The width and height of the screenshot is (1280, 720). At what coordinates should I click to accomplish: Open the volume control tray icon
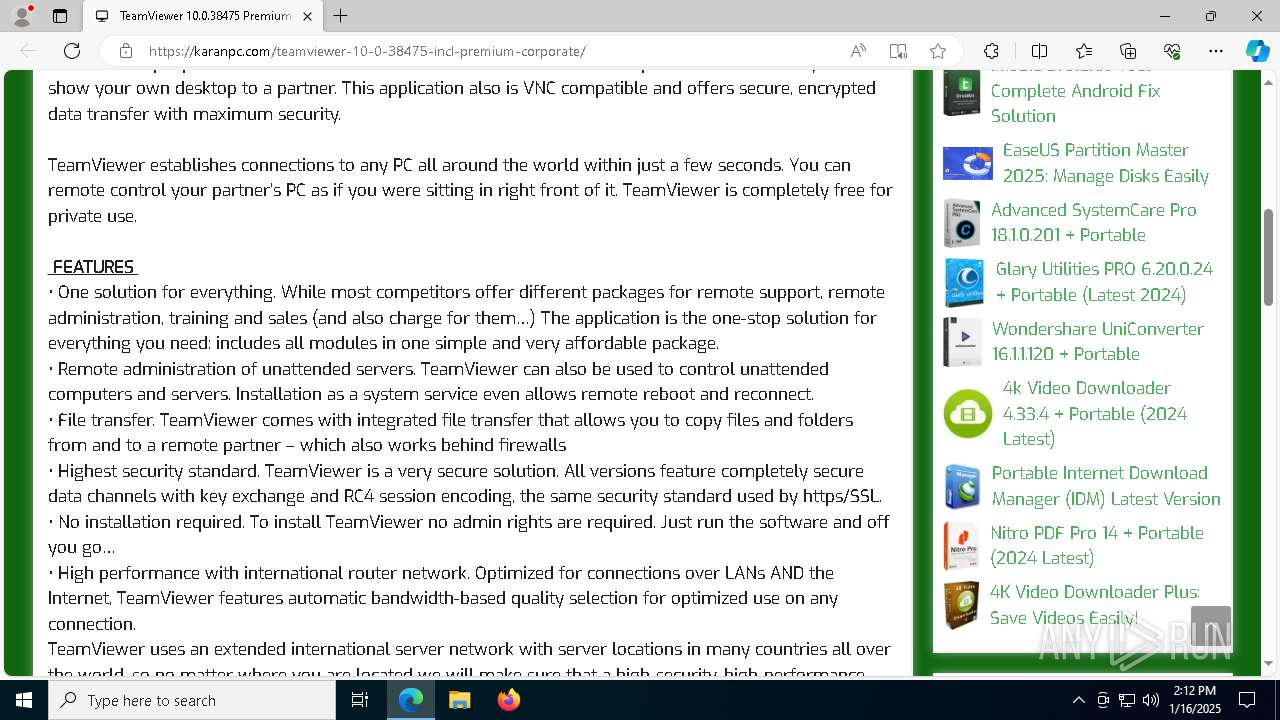pyautogui.click(x=1151, y=700)
